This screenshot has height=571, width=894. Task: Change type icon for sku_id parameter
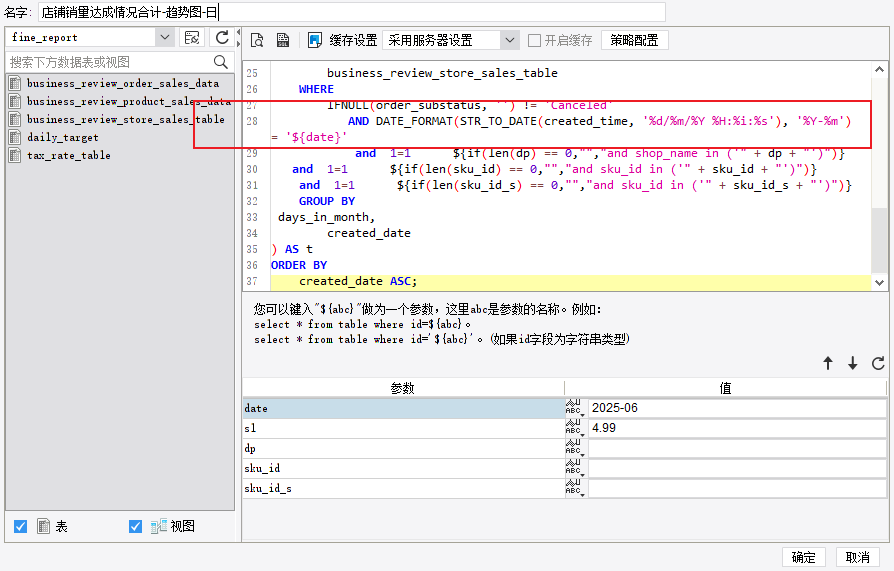pyautogui.click(x=575, y=468)
